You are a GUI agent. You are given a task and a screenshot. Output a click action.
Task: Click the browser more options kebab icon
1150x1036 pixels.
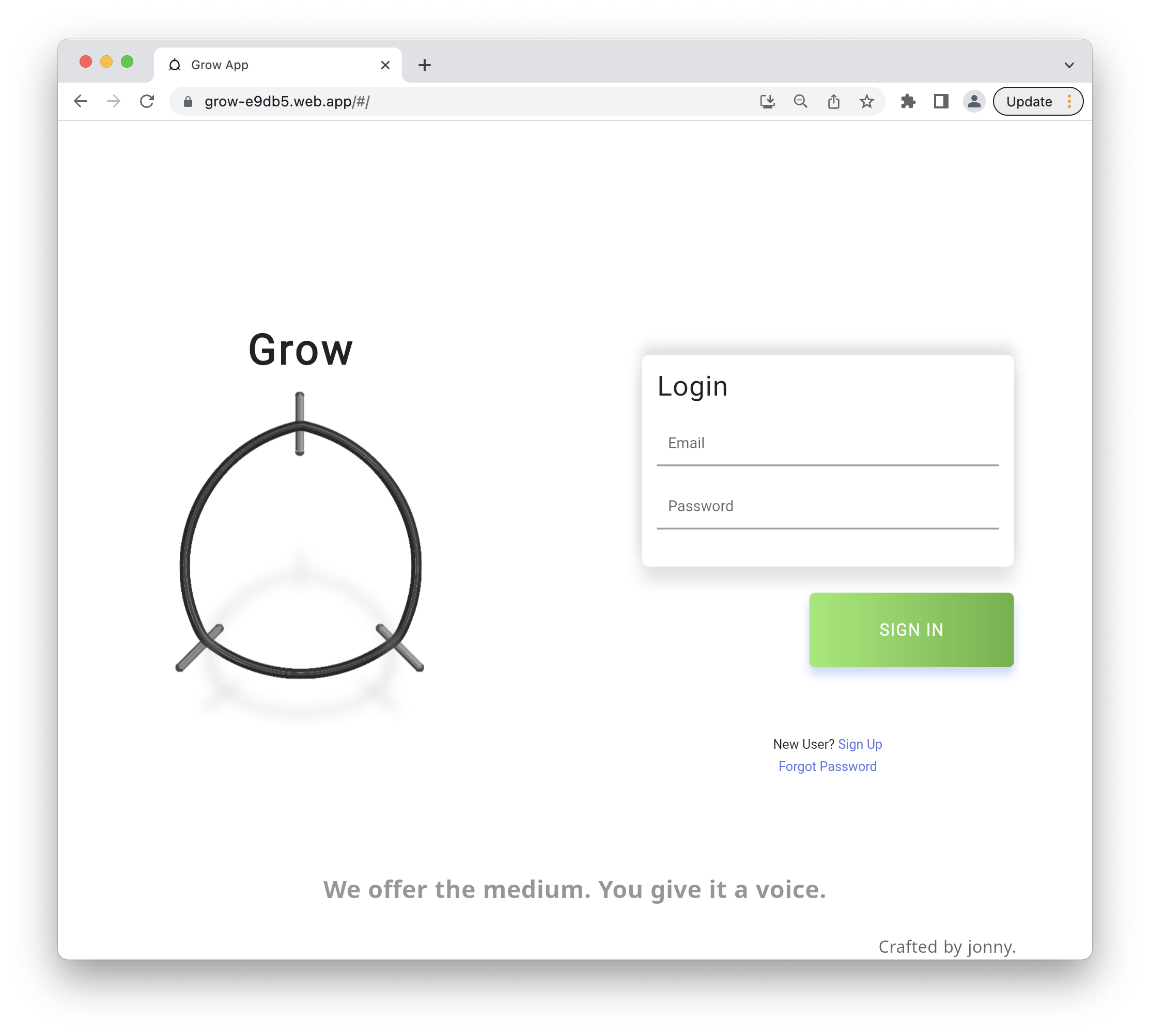[1070, 101]
